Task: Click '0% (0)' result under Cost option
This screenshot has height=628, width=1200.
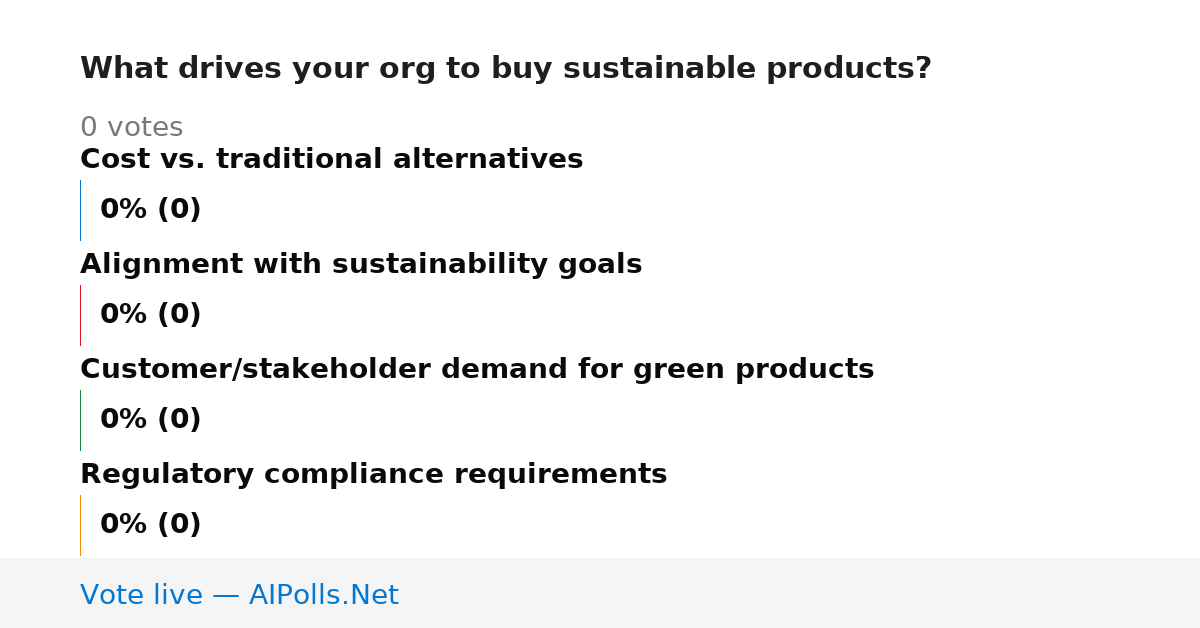Action: pos(150,210)
